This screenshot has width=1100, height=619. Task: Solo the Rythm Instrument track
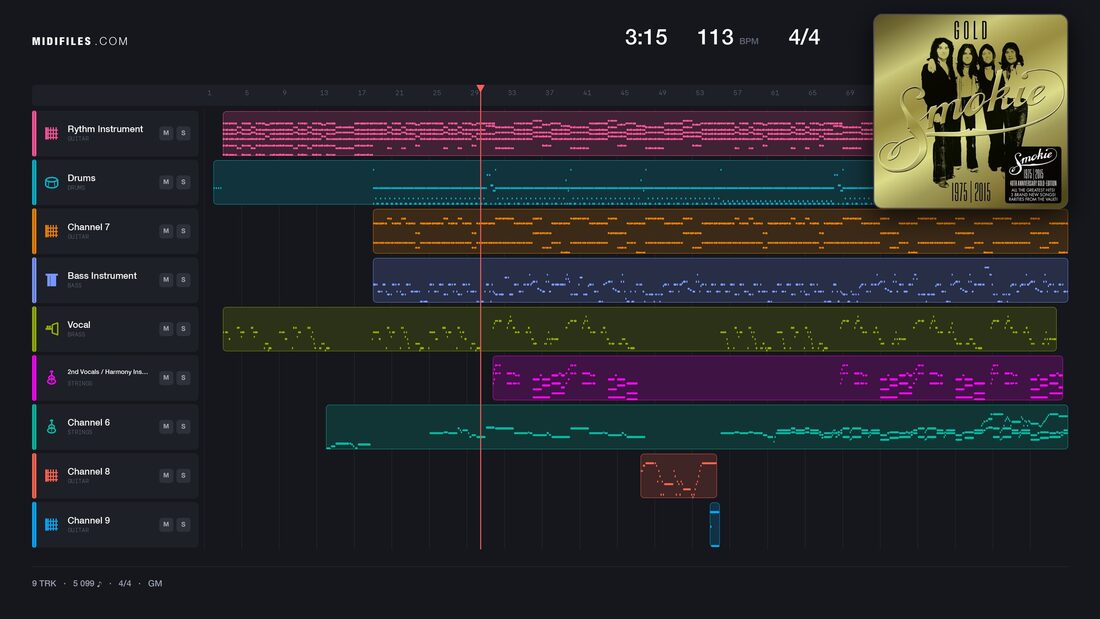183,133
